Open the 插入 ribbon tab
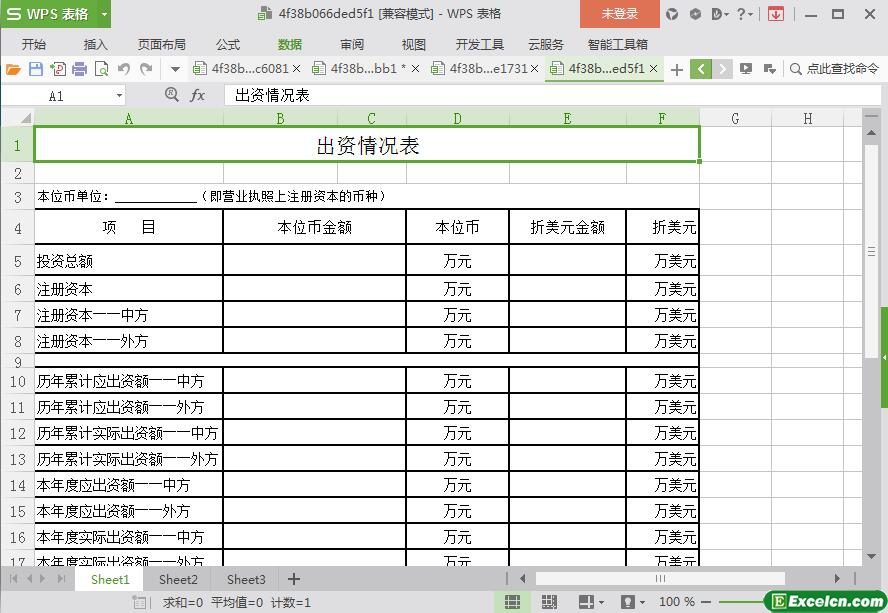Screen dimensions: 888x613 tap(95, 44)
